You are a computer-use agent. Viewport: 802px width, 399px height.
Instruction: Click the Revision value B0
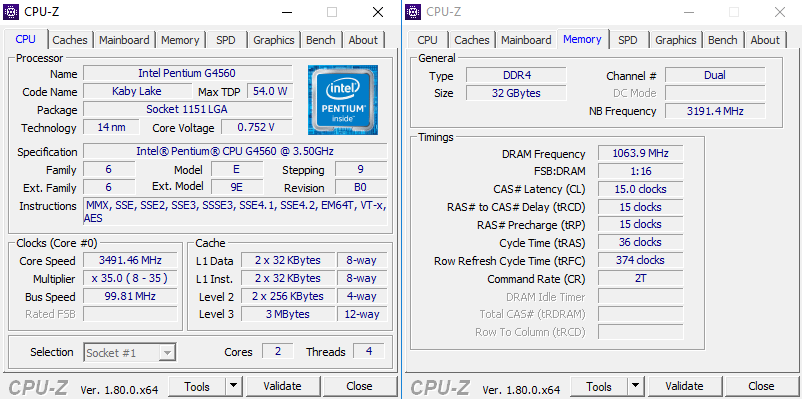pos(361,187)
